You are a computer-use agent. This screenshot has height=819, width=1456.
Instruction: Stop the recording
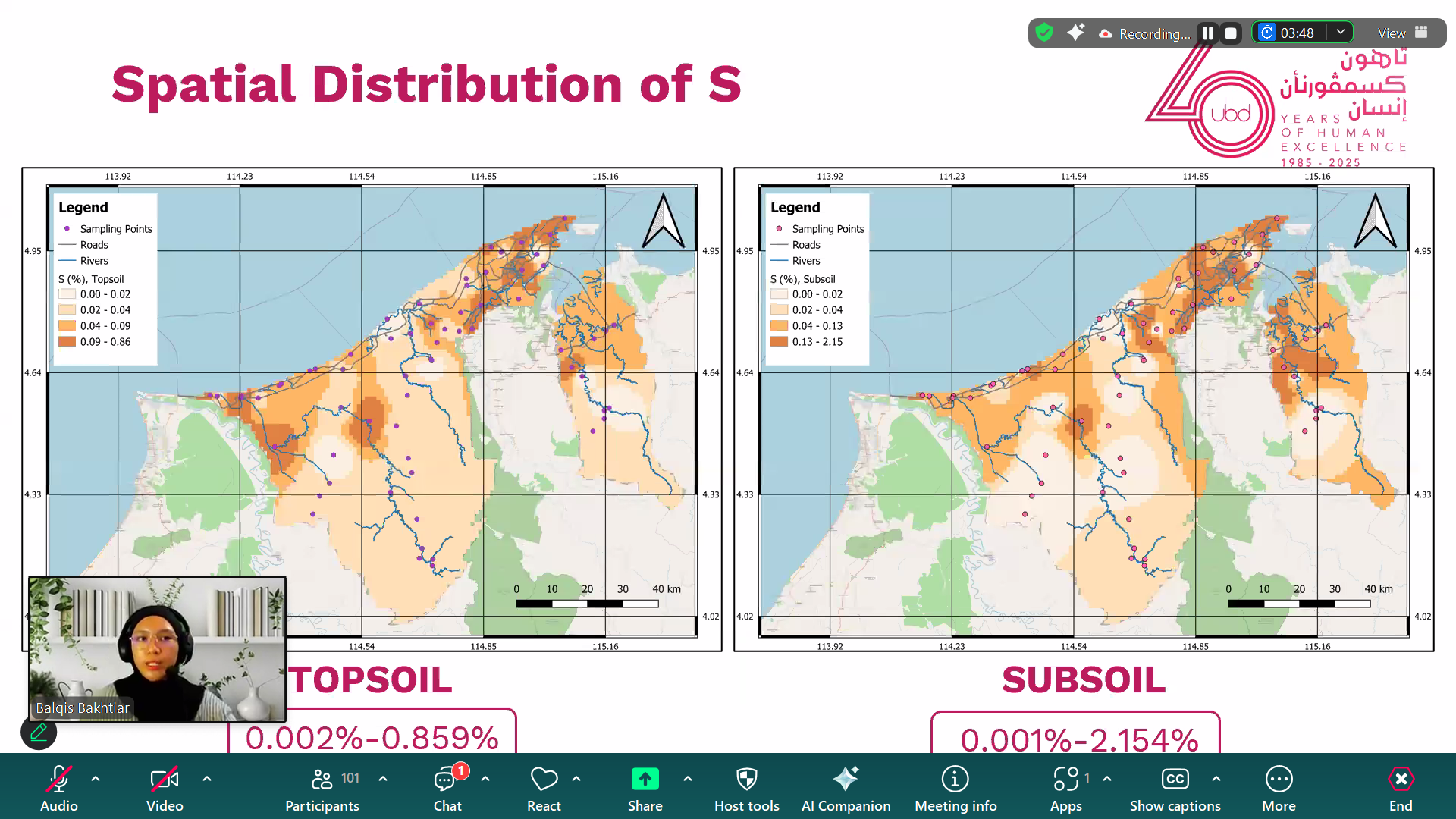pos(1231,33)
